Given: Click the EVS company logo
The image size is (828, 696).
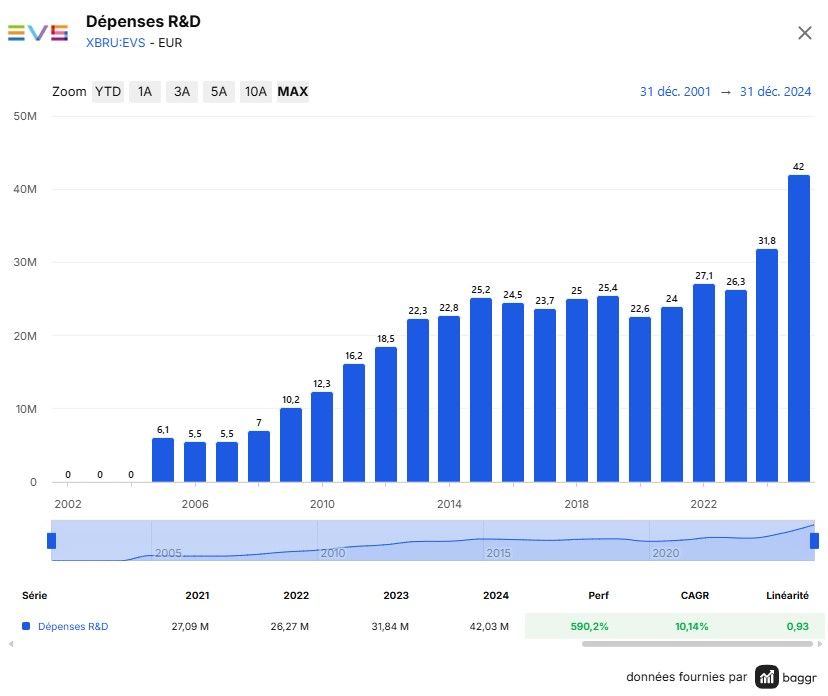Looking at the screenshot, I should 37,33.
